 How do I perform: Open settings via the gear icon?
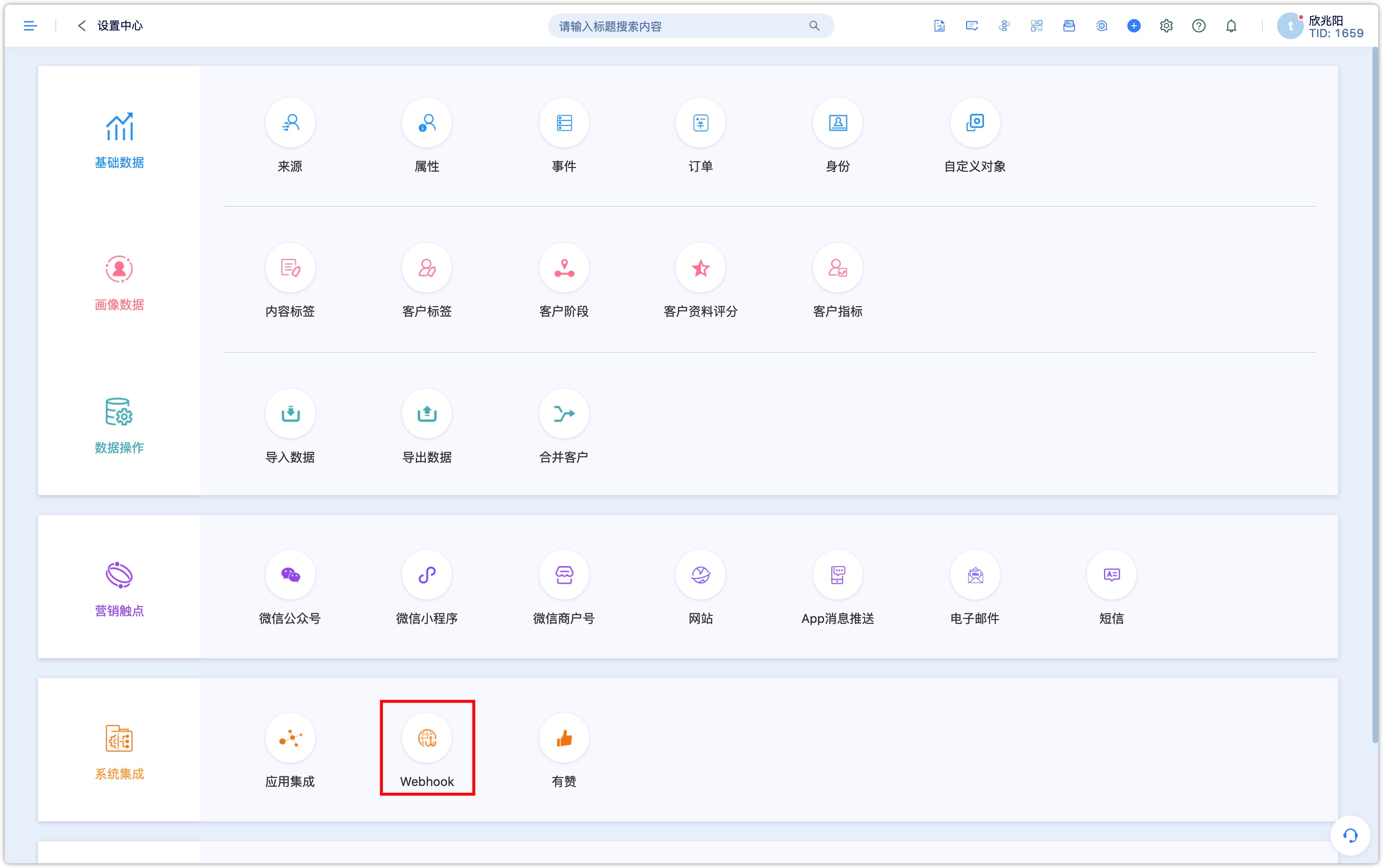tap(1166, 26)
